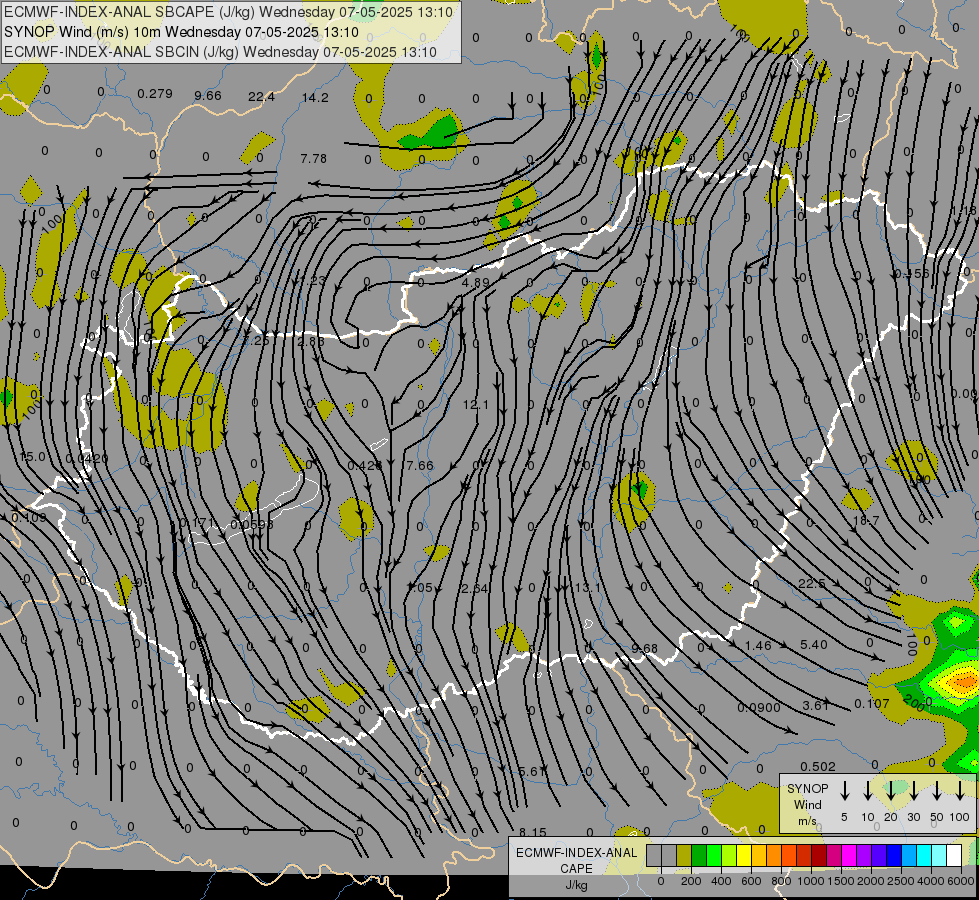Image resolution: width=979 pixels, height=900 pixels.
Task: Click the 4.89 value on the map
Action: tap(476, 282)
